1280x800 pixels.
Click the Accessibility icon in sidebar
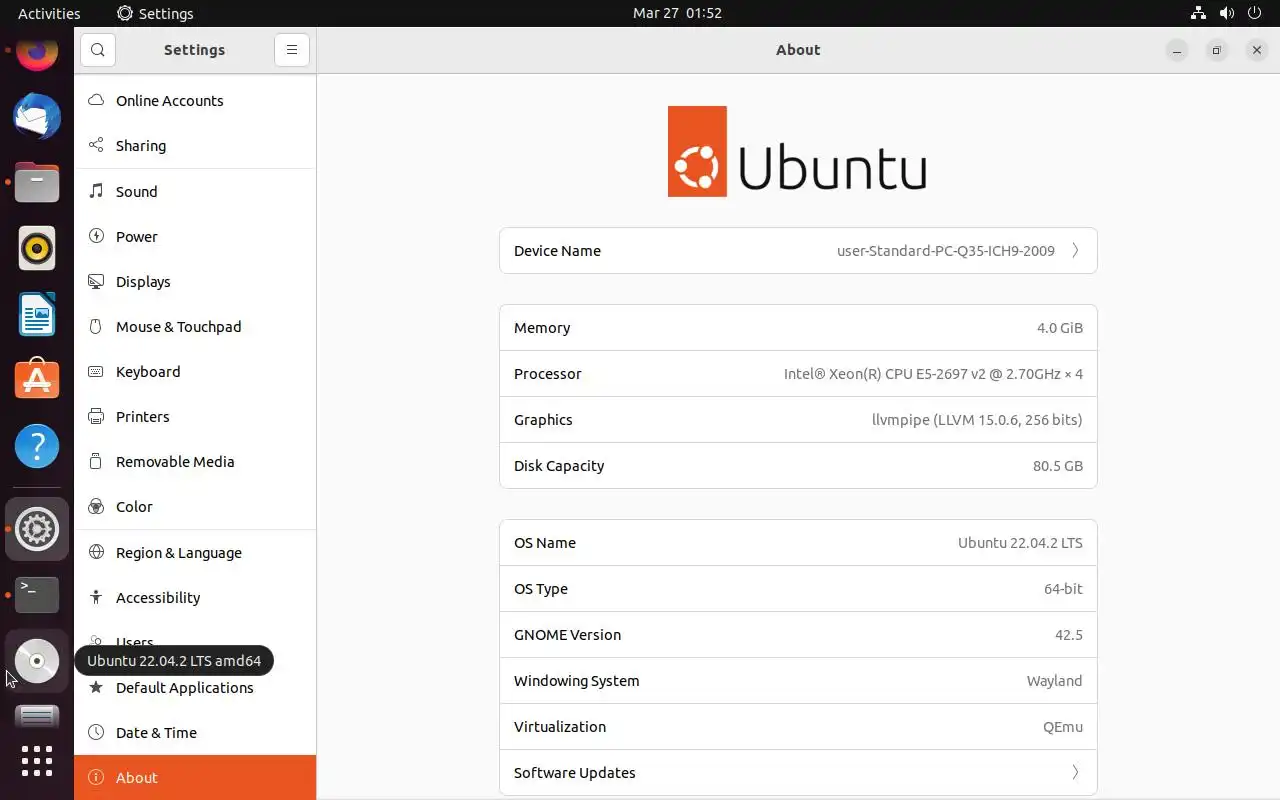point(96,597)
